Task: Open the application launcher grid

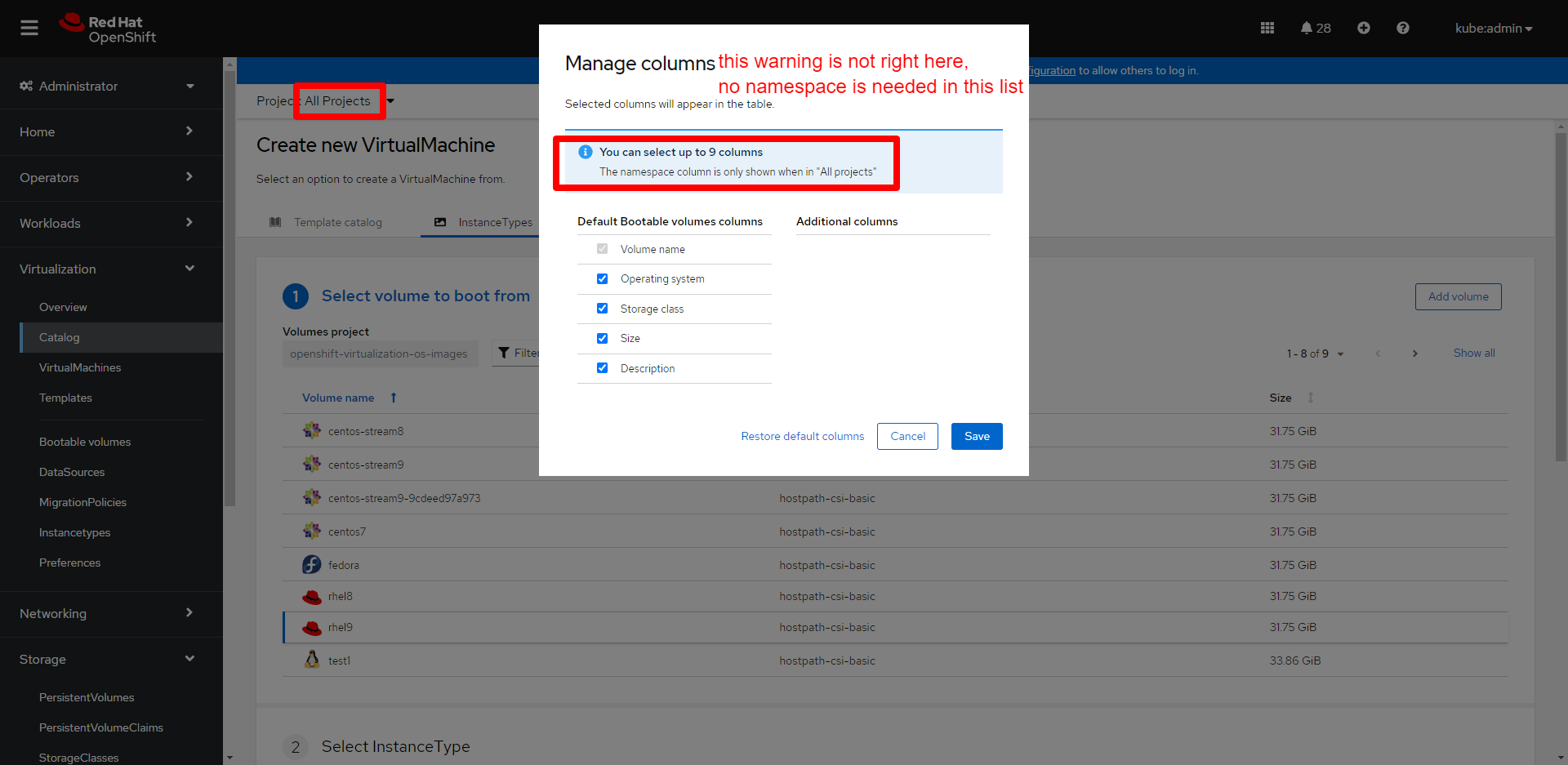Action: point(1267,28)
